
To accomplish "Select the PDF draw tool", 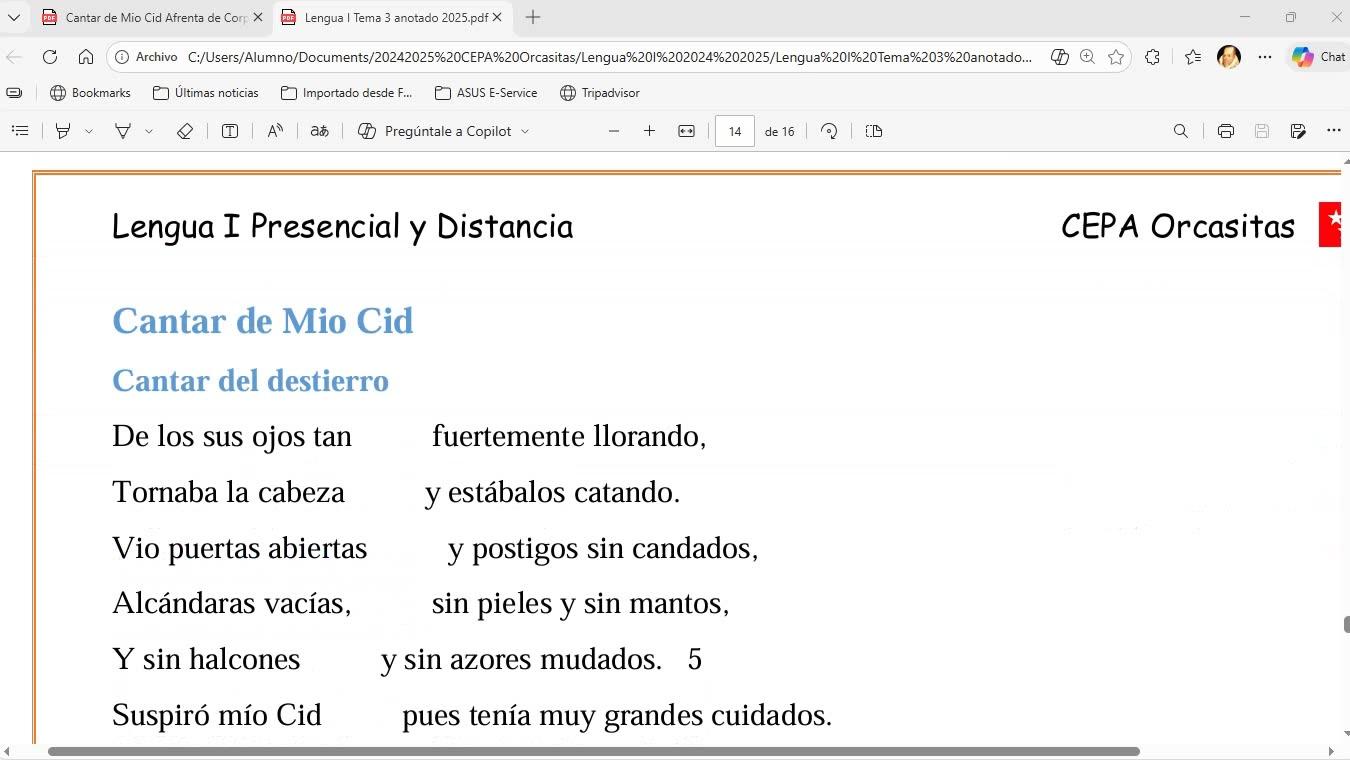I will [x=123, y=131].
